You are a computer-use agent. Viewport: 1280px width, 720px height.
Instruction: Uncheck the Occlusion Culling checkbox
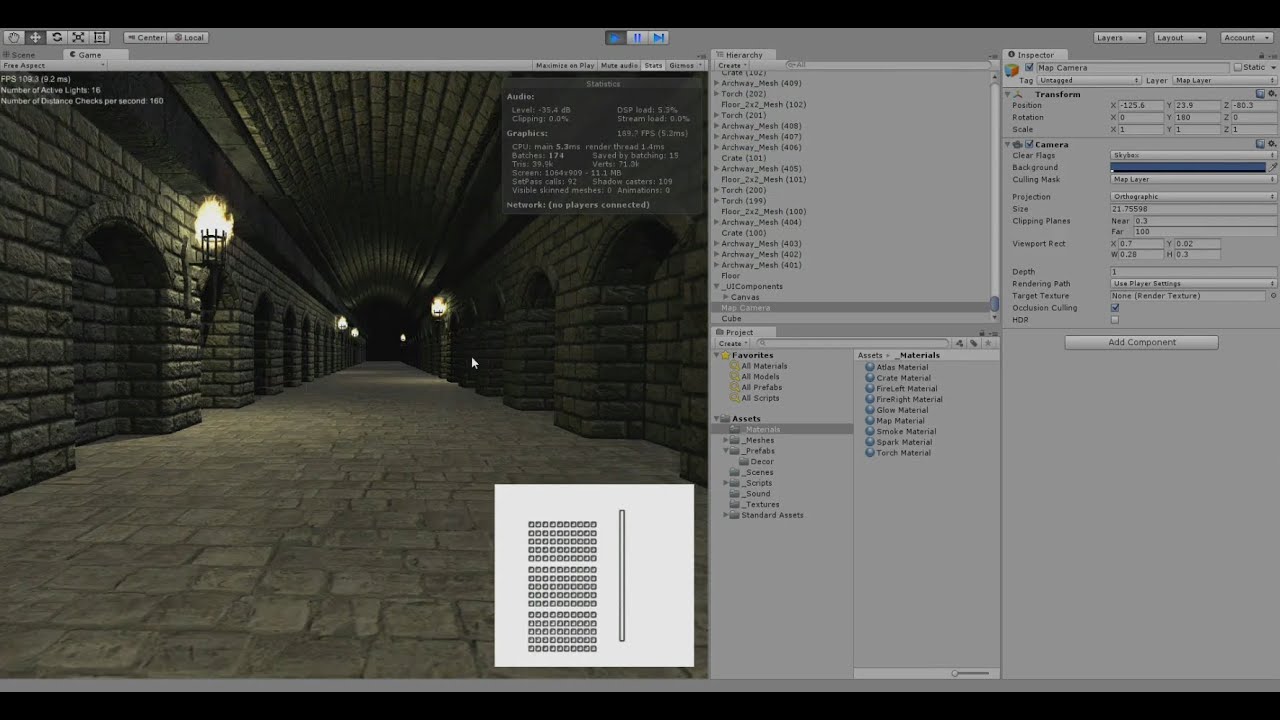[1115, 308]
